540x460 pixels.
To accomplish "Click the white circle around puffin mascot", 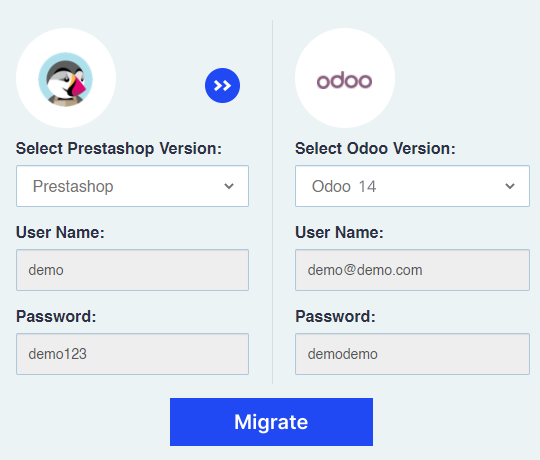I will coord(66,78).
